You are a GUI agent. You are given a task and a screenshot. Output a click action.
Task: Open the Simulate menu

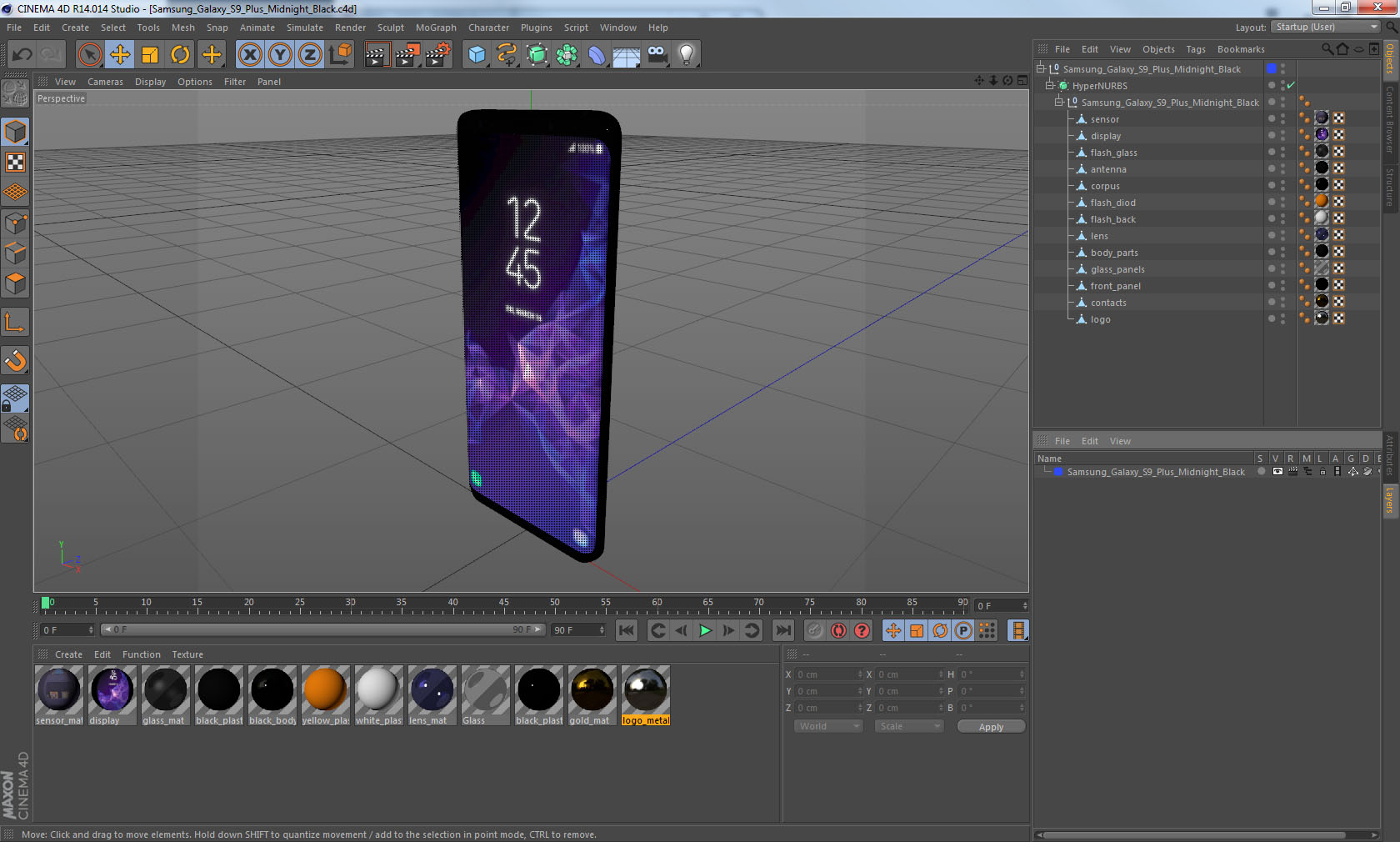coord(305,28)
